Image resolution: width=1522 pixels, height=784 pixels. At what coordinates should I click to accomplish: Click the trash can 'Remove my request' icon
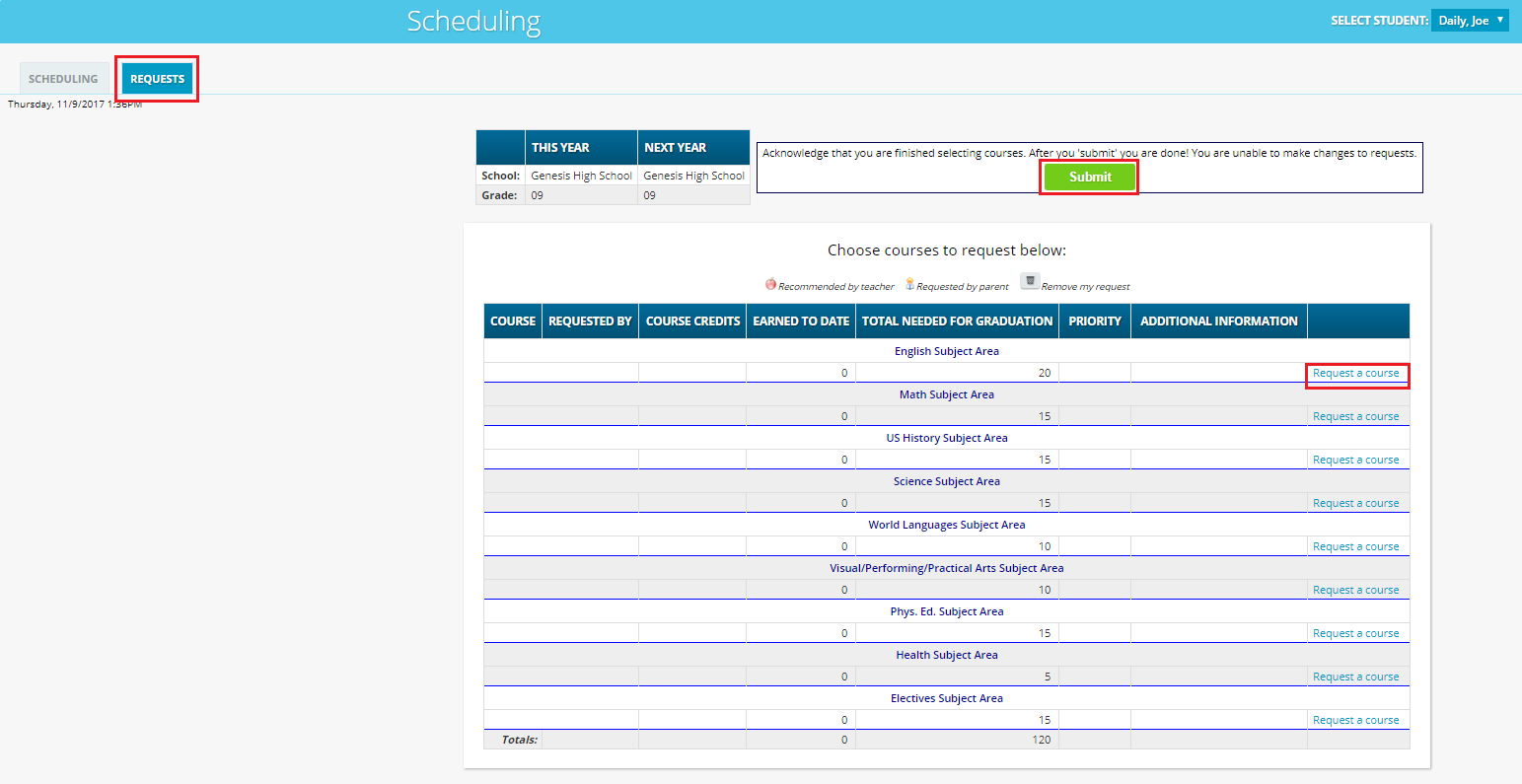coord(1029,282)
